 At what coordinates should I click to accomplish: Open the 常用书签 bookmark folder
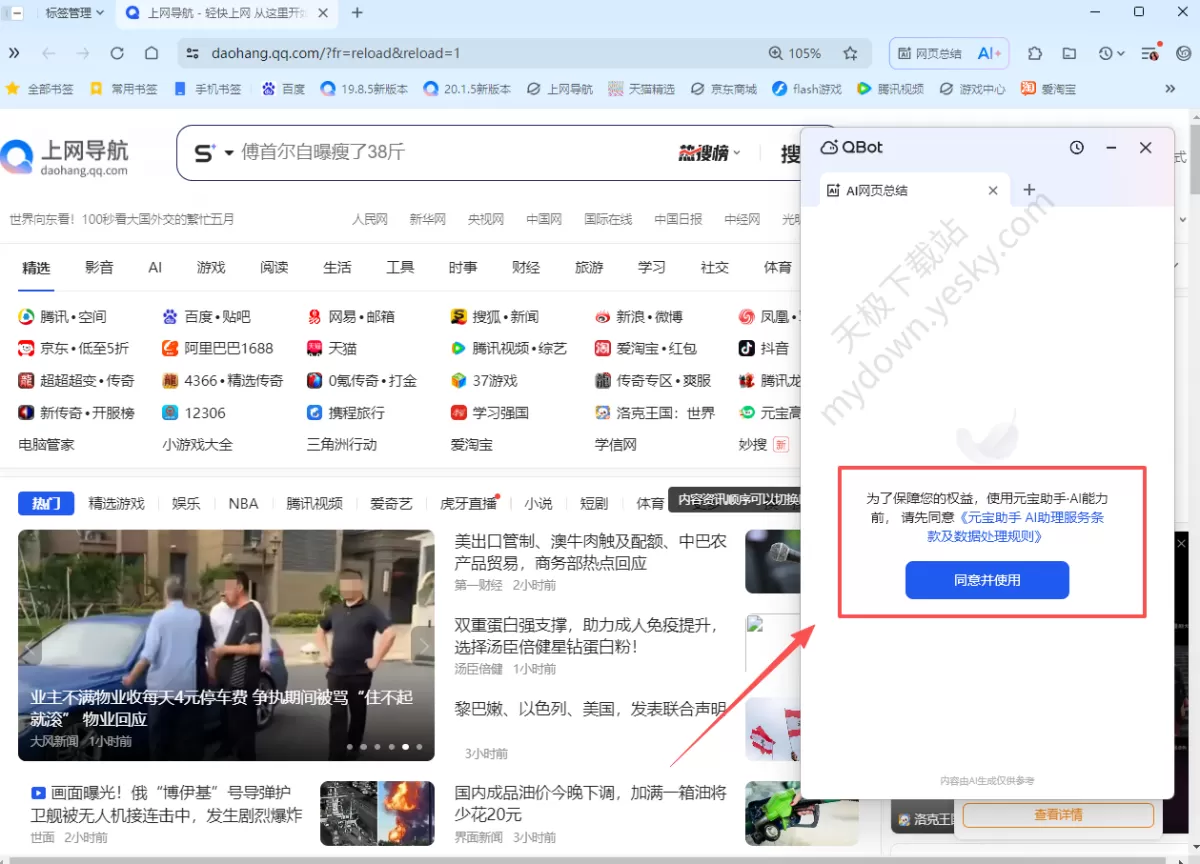124,89
